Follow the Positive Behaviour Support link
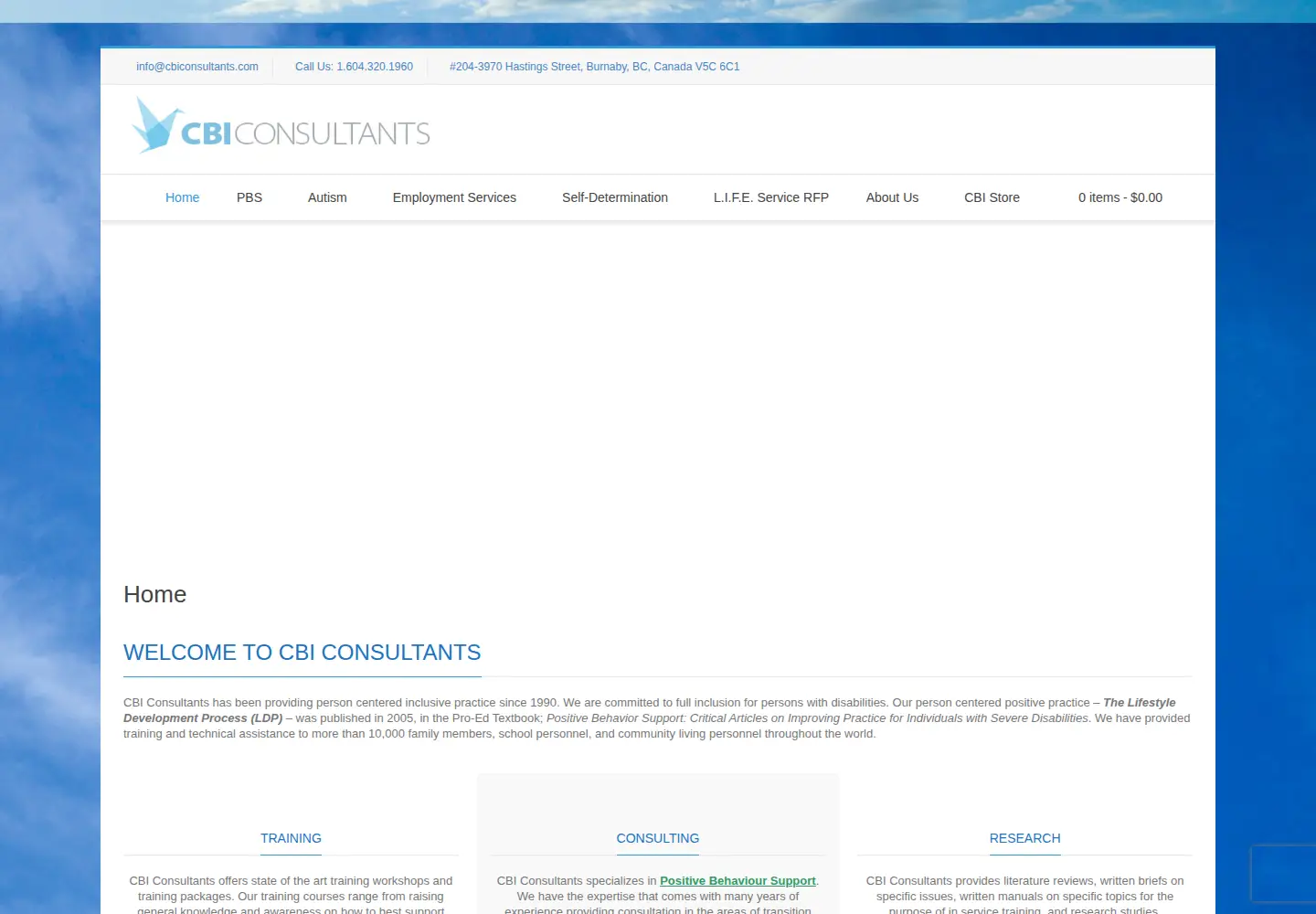 [738, 881]
